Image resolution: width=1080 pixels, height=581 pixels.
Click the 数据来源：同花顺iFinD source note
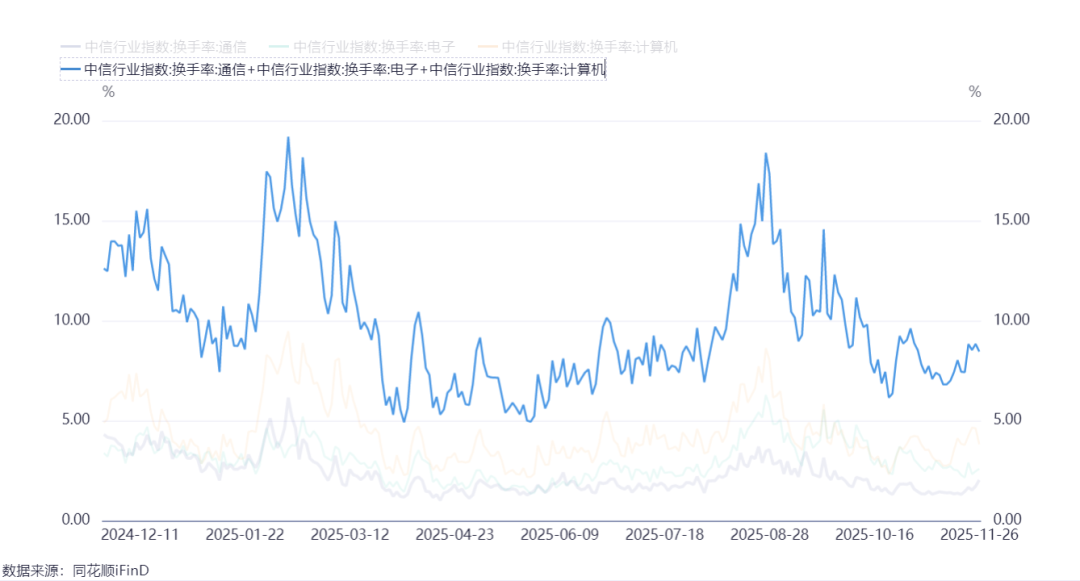[x=76, y=571]
